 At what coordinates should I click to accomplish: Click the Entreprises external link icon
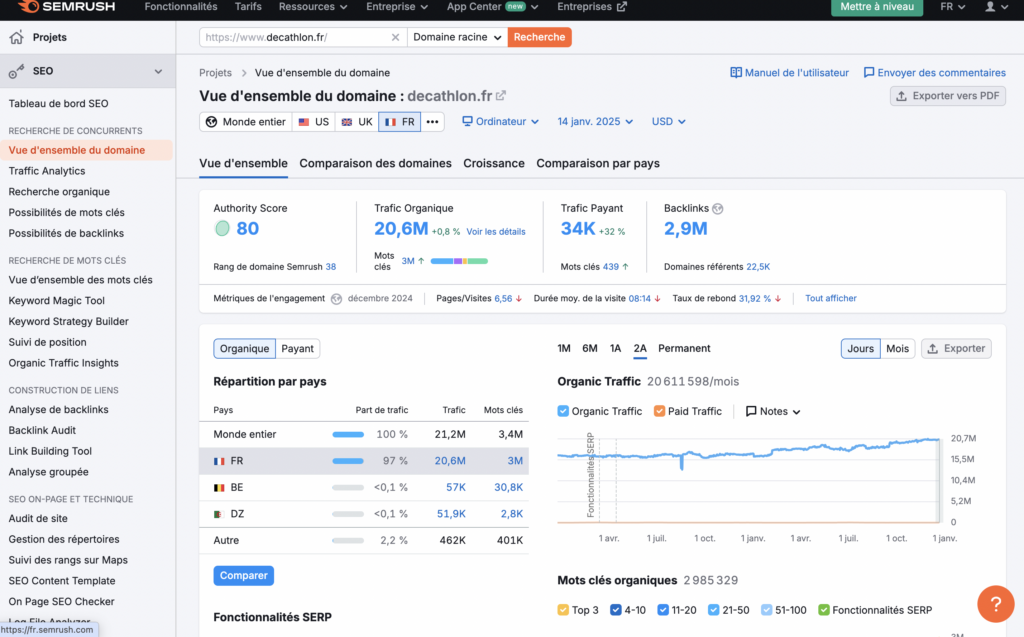[x=622, y=7]
